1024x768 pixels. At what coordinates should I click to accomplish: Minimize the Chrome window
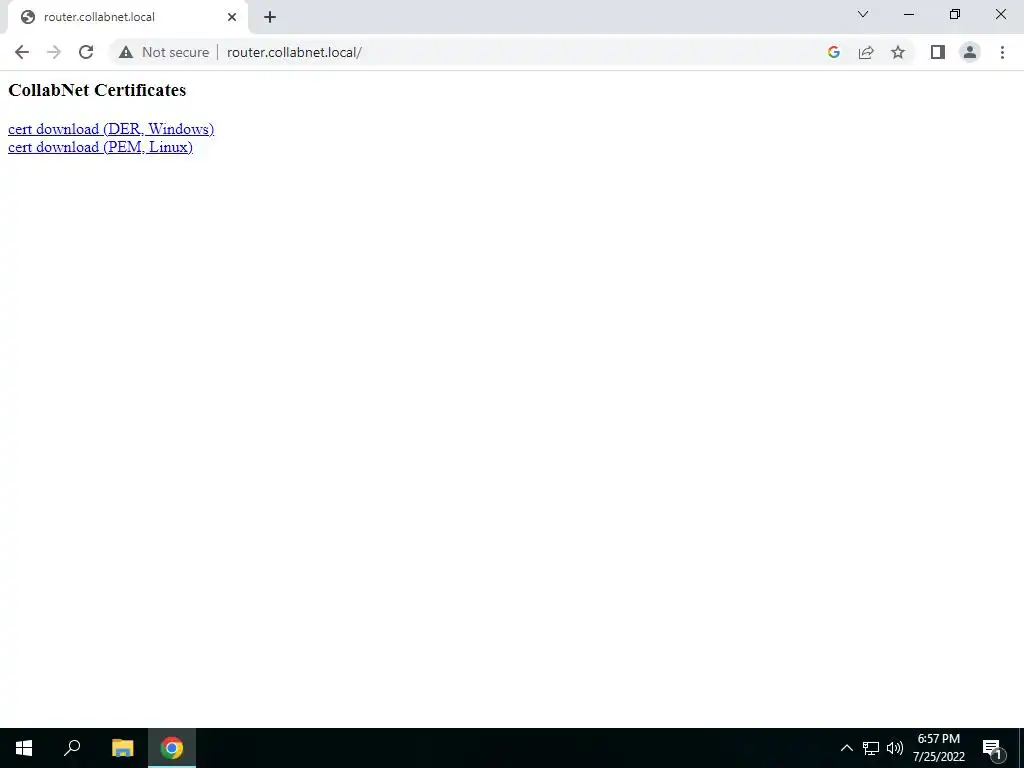(908, 14)
